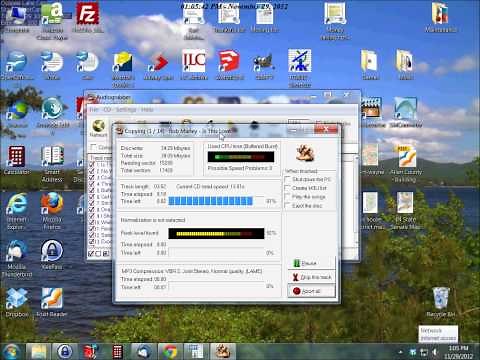Viewport: 480px width, 360px height.
Task: Click the used CPU time meter
Action: tap(241, 157)
